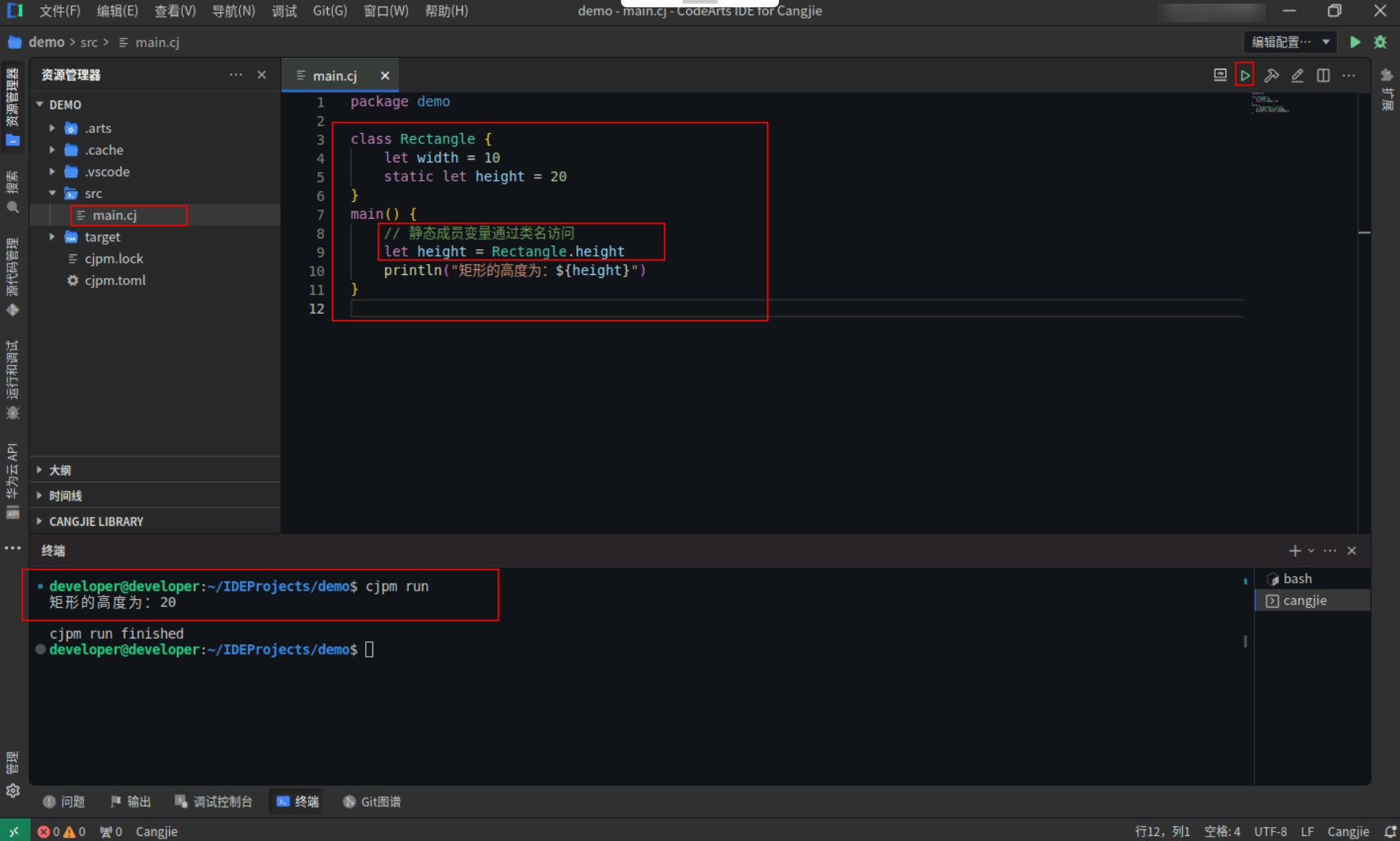Viewport: 1400px width, 841px height.
Task: Collapse the src folder
Action: pos(52,193)
